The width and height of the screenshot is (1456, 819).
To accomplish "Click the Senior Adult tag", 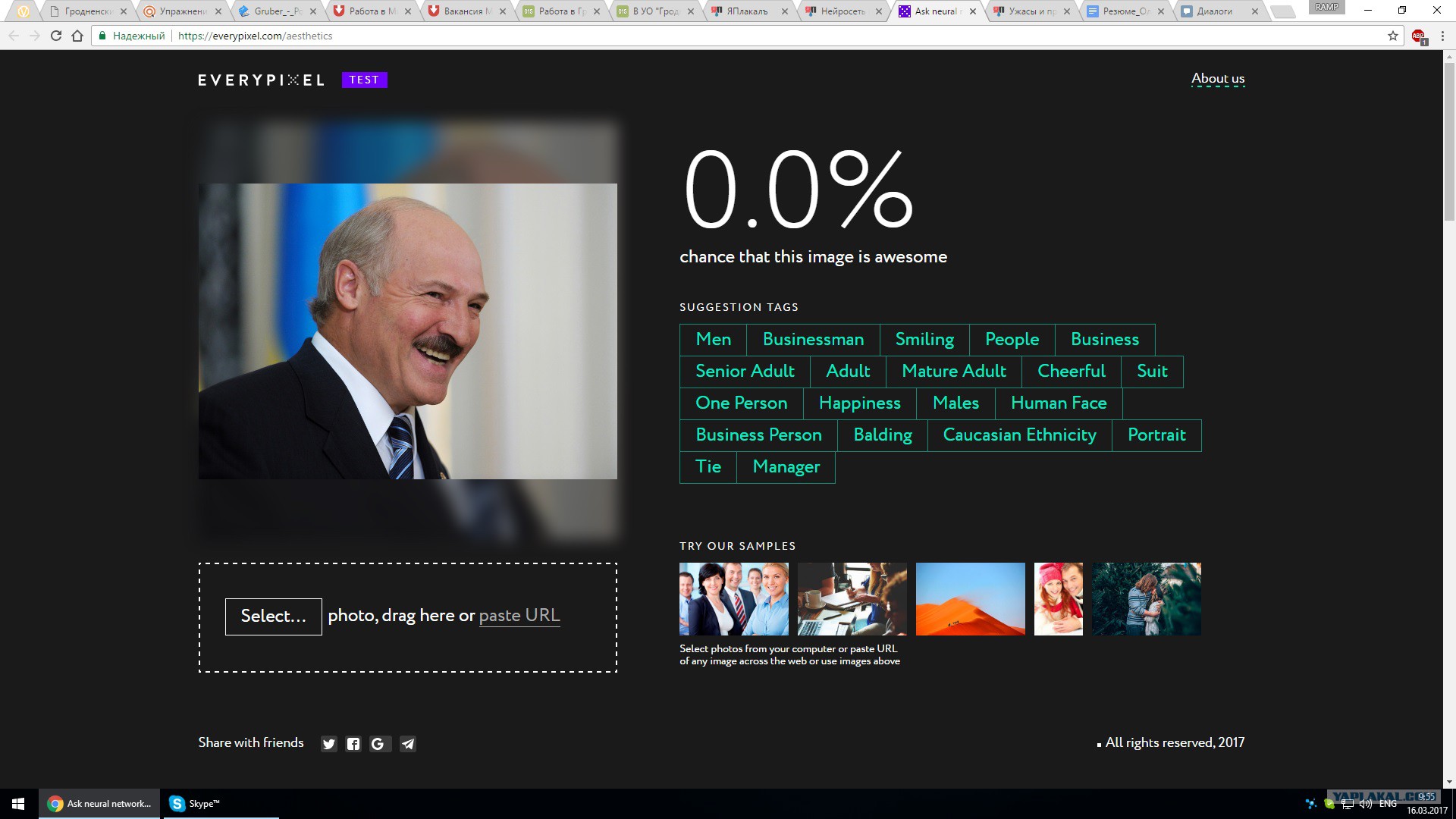I will click(745, 372).
